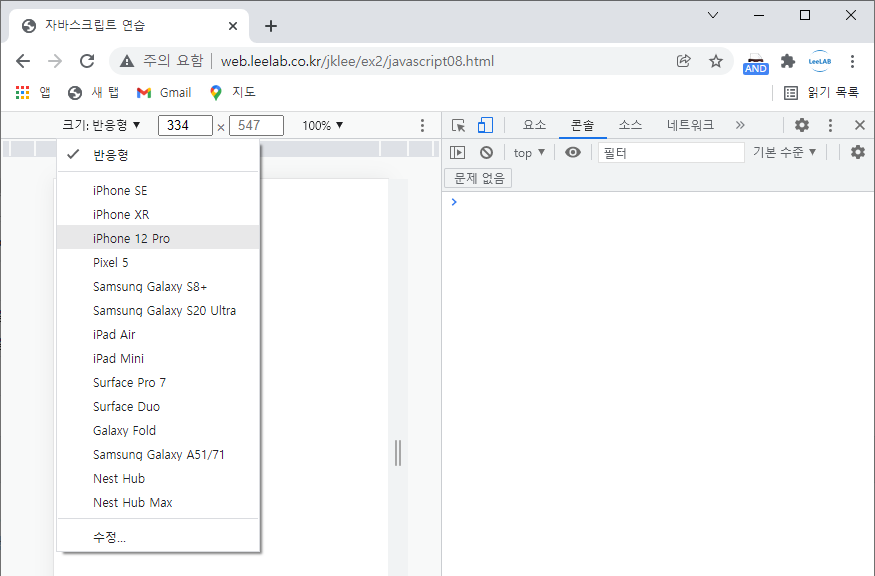The image size is (875, 576).
Task: Open the 기본 수준 log level dropdown
Action: [783, 152]
